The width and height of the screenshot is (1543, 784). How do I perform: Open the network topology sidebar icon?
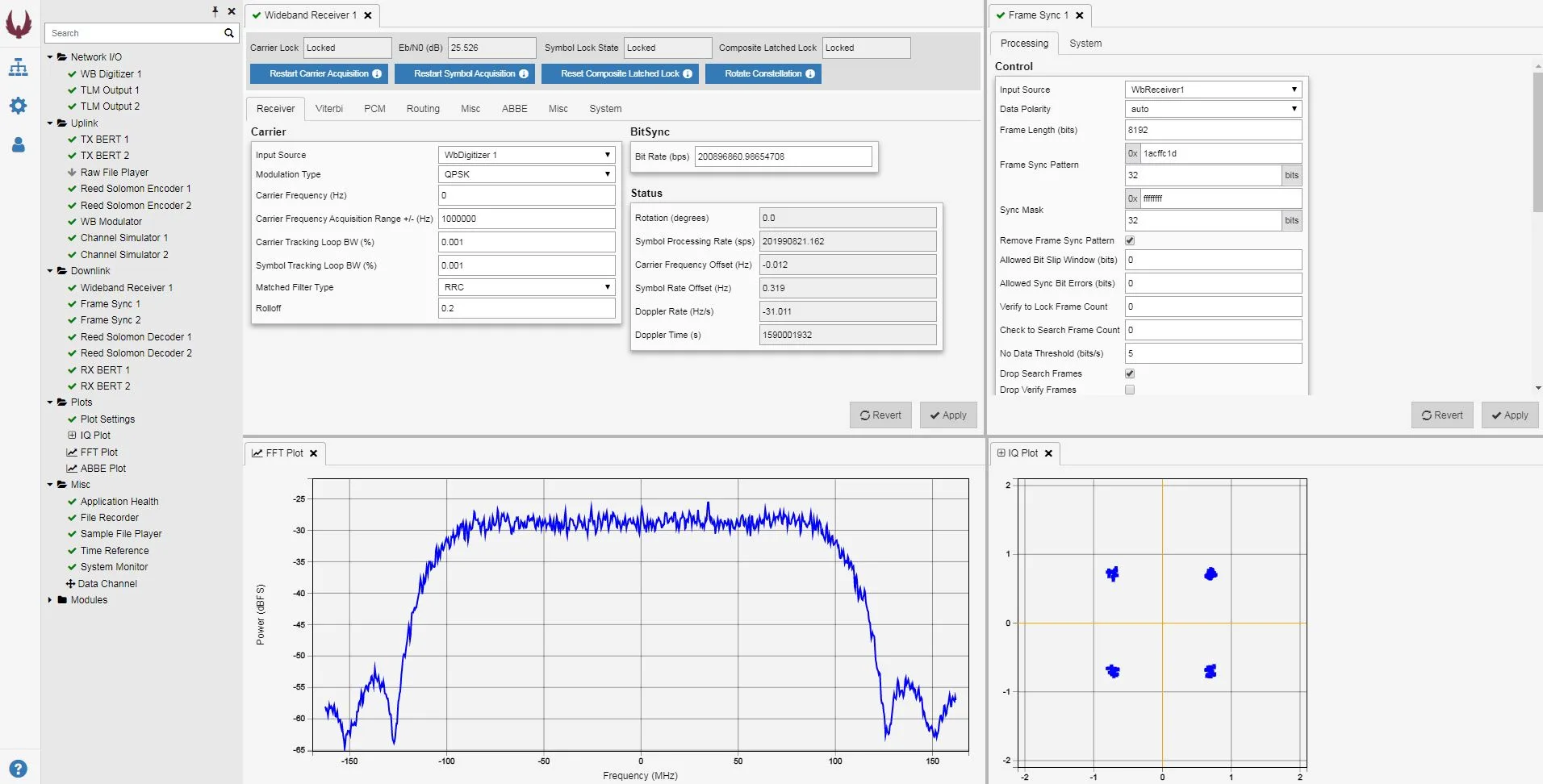tap(18, 67)
